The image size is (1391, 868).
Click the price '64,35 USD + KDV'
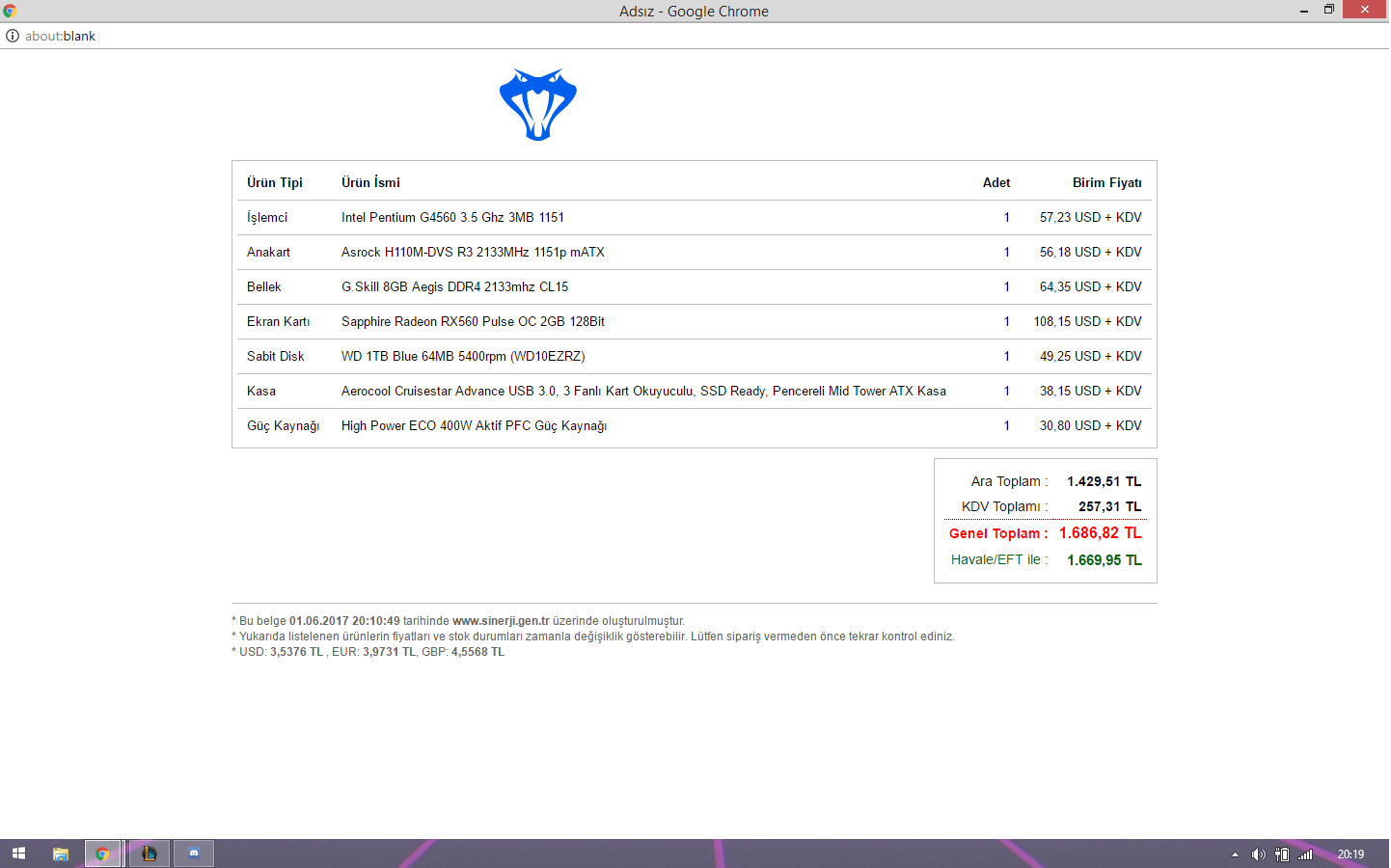pyautogui.click(x=1091, y=286)
